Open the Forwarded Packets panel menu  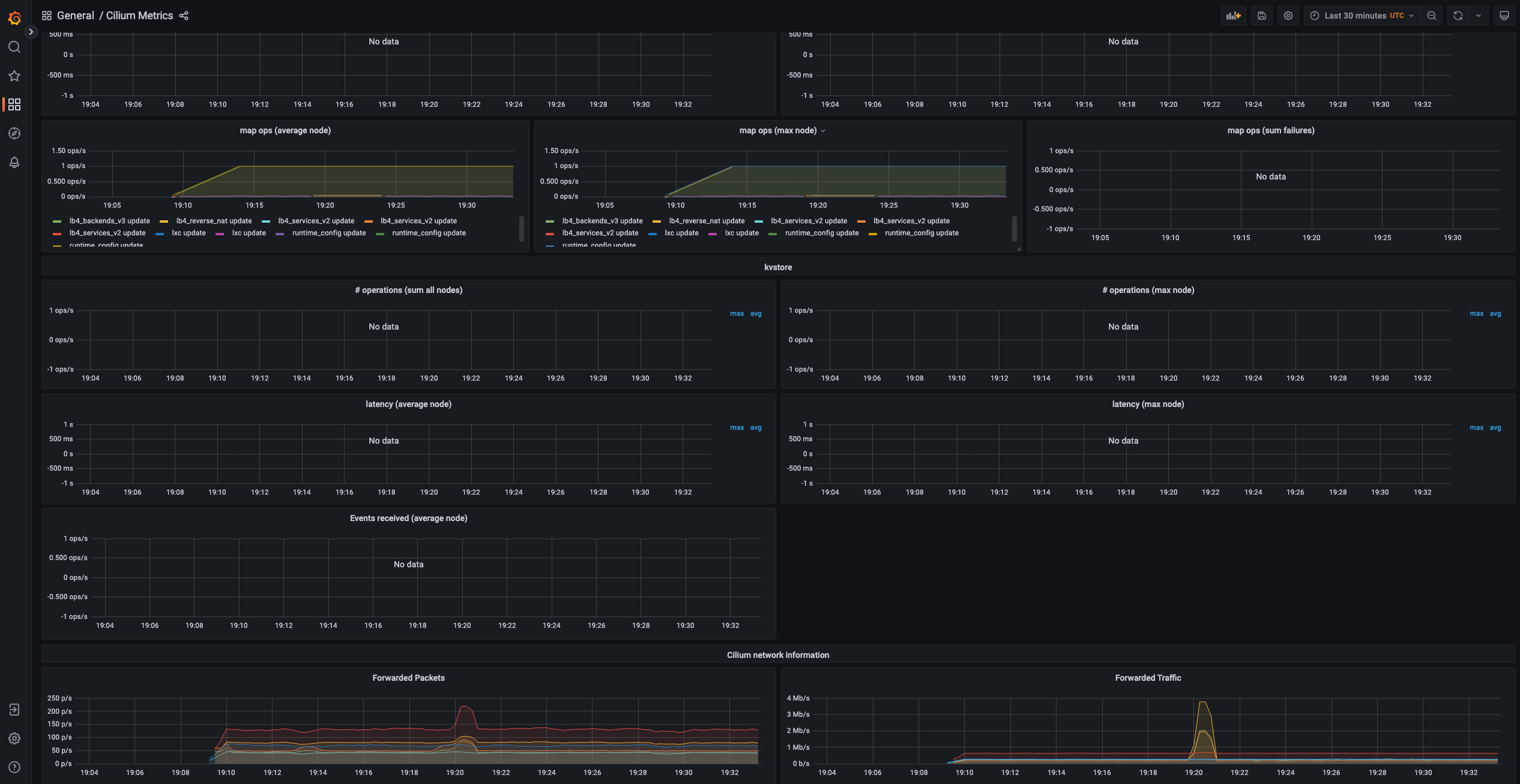(409, 678)
